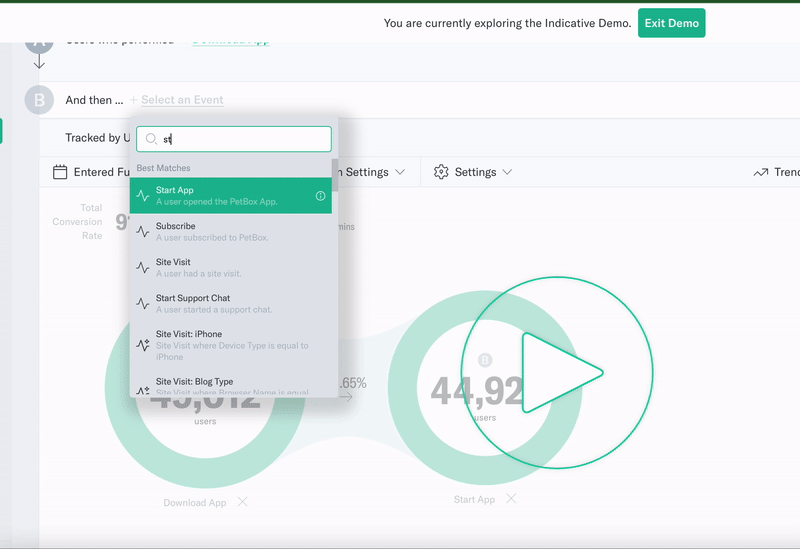
Task: Focus the event search input field
Action: click(234, 139)
